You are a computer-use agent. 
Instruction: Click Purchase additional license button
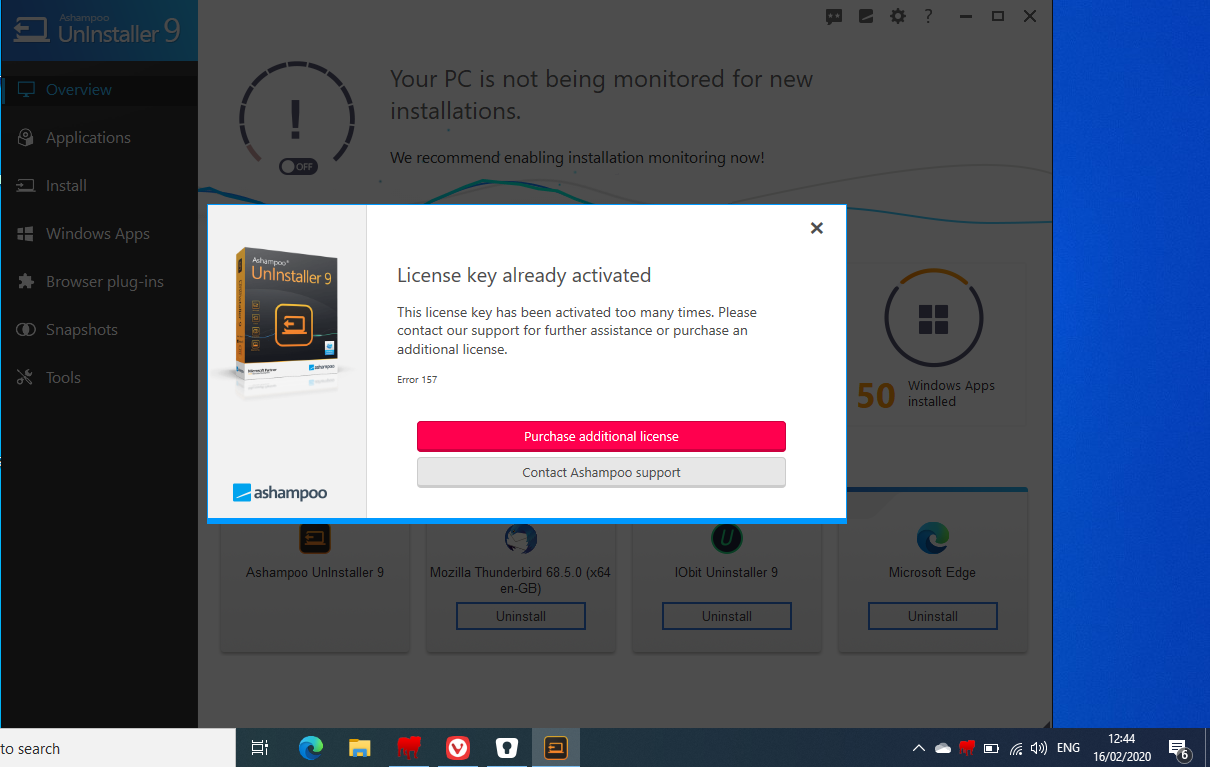601,437
